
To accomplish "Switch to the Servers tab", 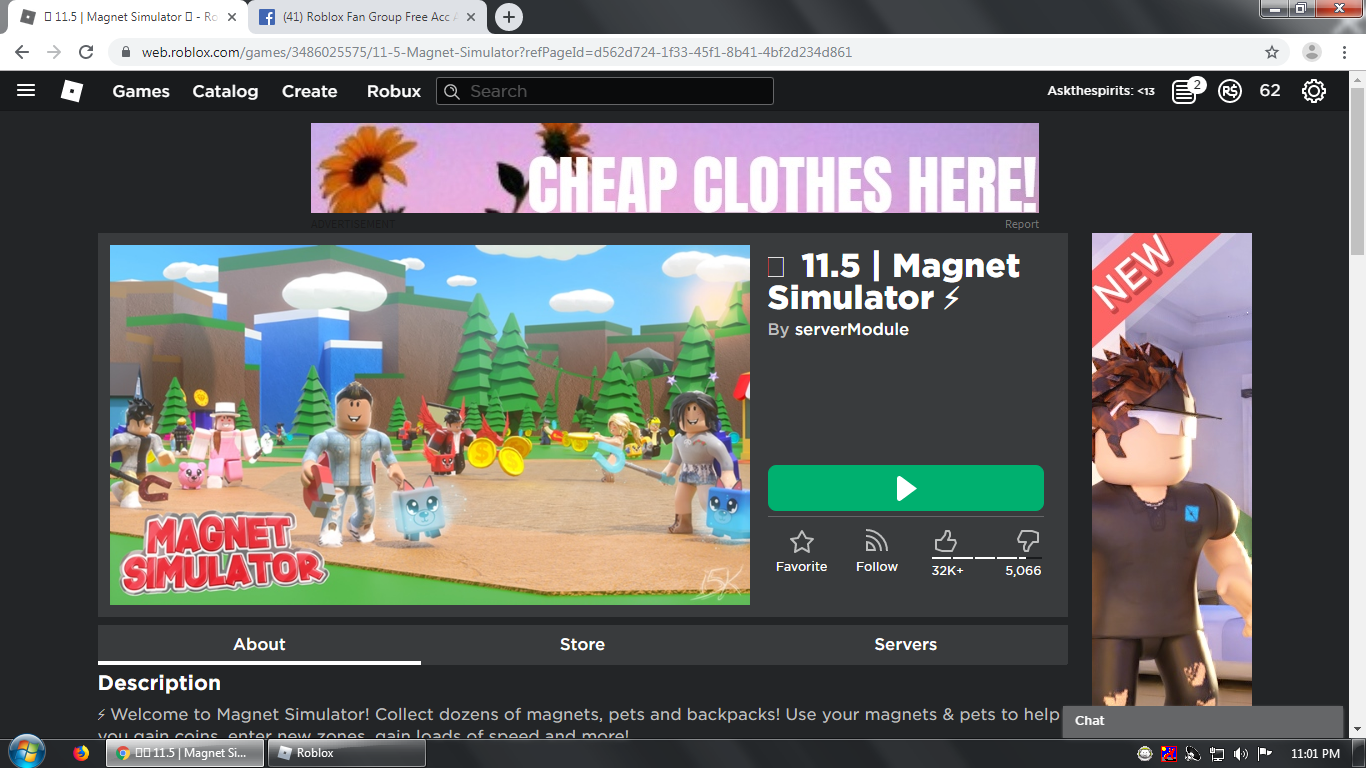I will click(906, 645).
